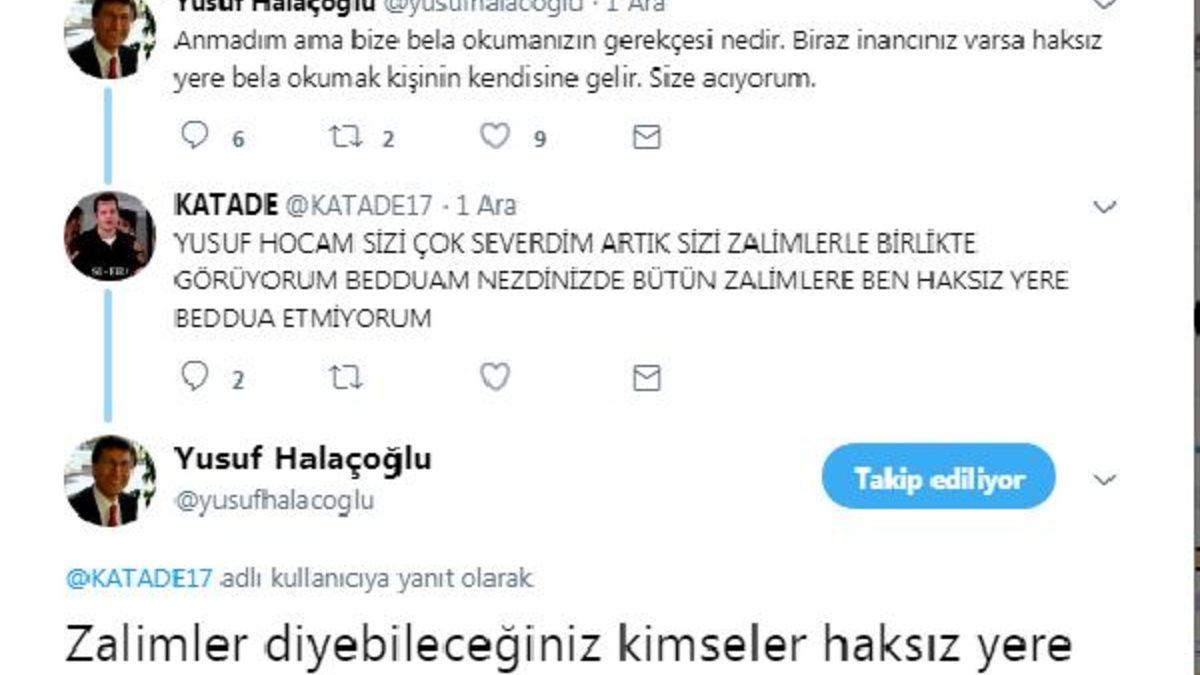Open dropdown chevron on KATADE tweet

1104,207
